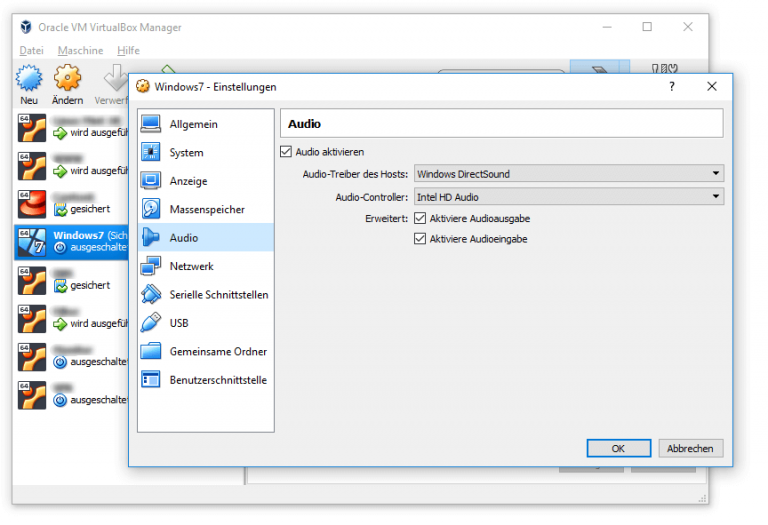This screenshot has height=525, width=768.
Task: Open Gemeinsame Ordner settings
Action: (206, 351)
